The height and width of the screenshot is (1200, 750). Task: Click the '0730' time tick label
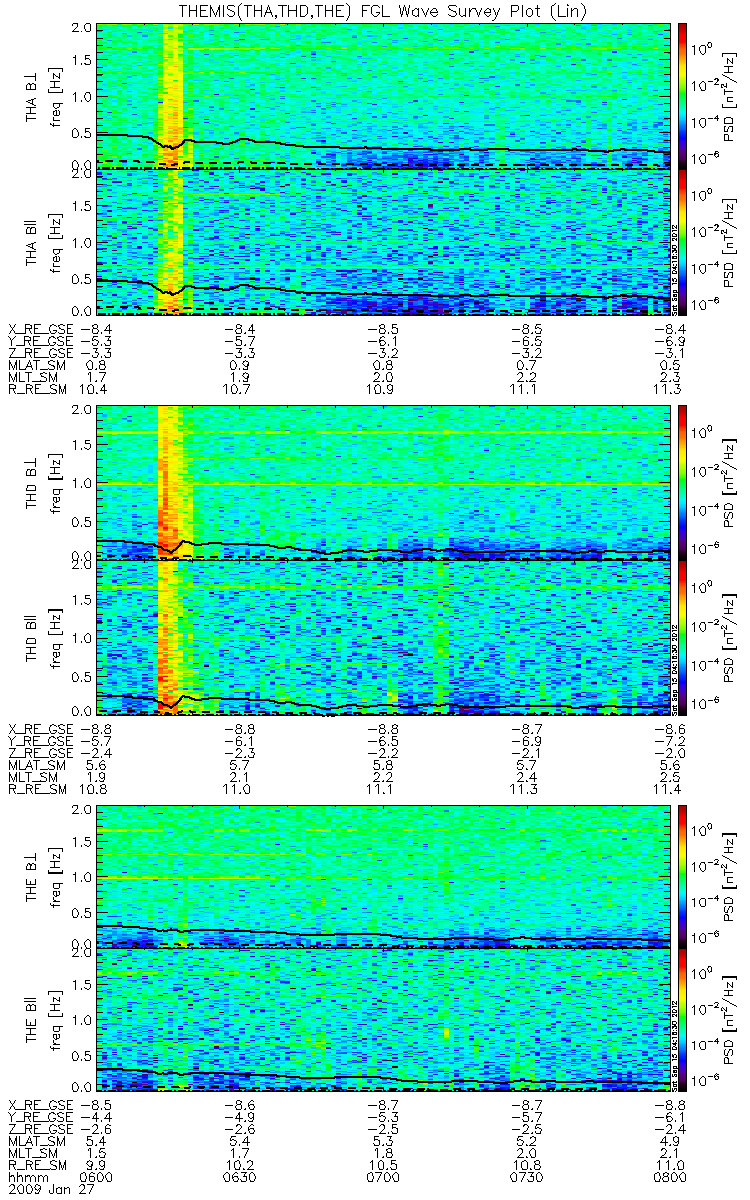(x=526, y=1178)
